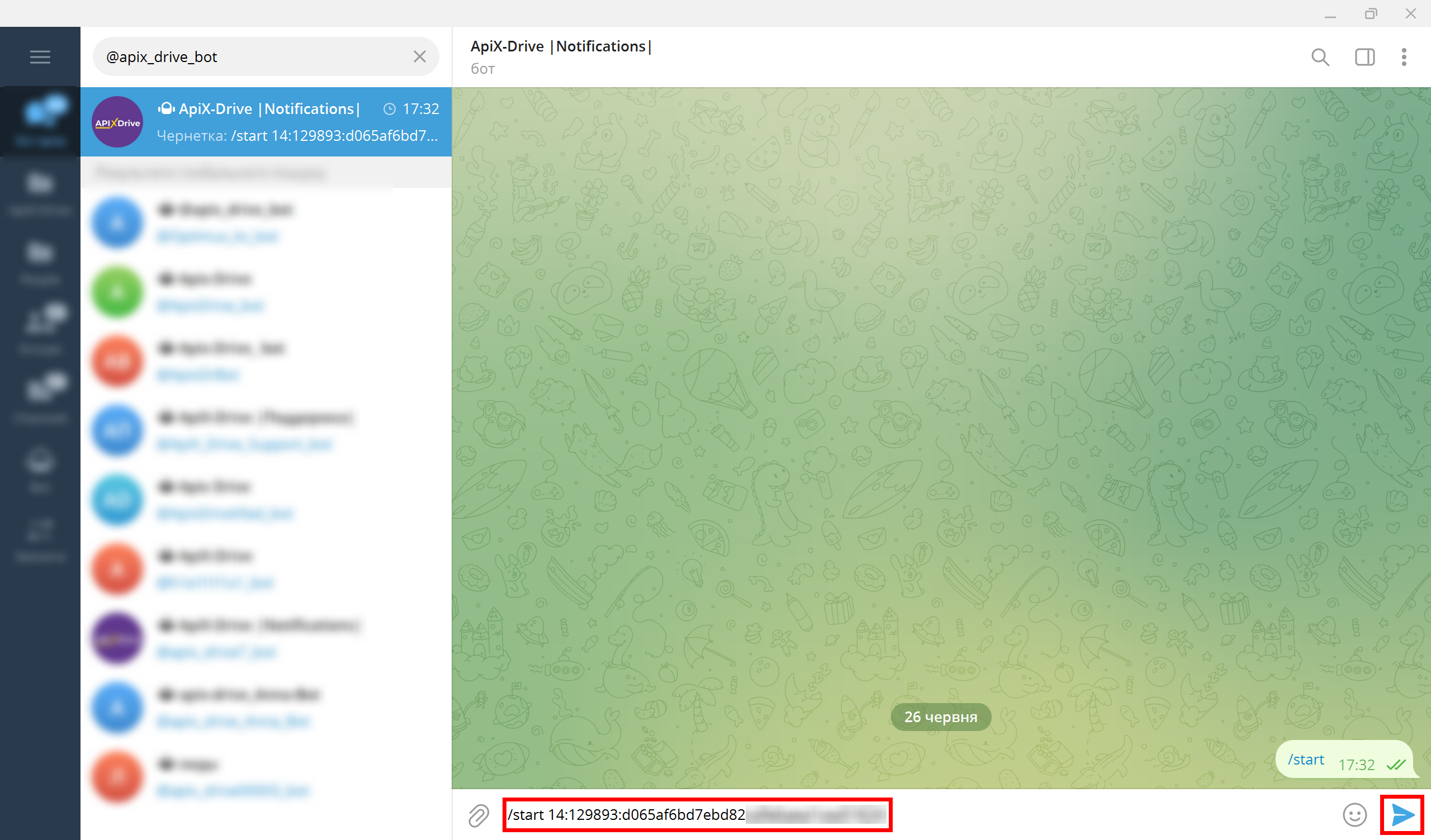Click the 17:32 scheduled time in chat row
This screenshot has height=840, width=1431.
tap(420, 109)
